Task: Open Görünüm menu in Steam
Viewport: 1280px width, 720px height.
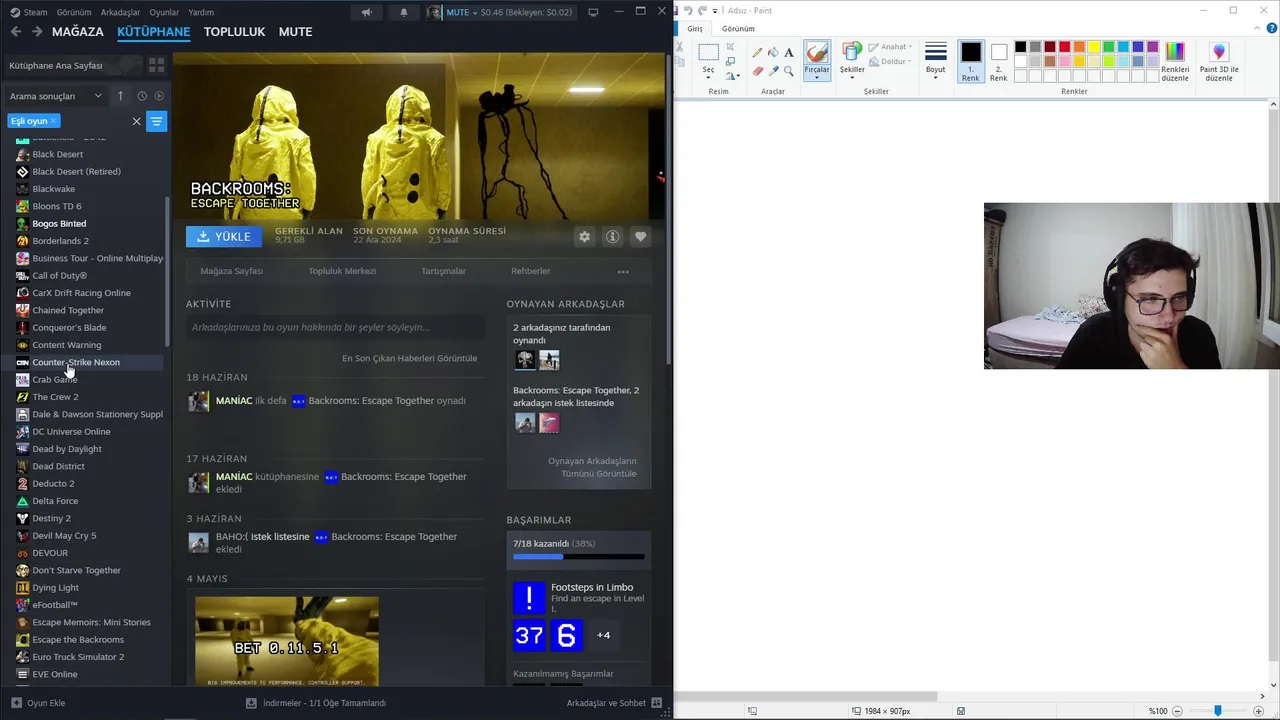Action: [74, 12]
